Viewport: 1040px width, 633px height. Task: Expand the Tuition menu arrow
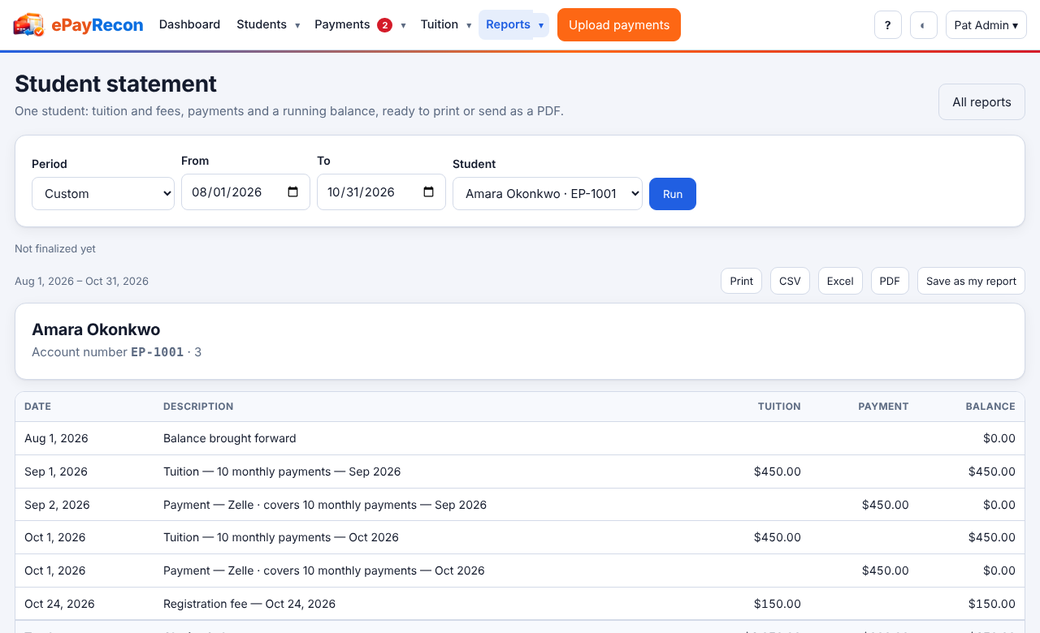pos(469,25)
